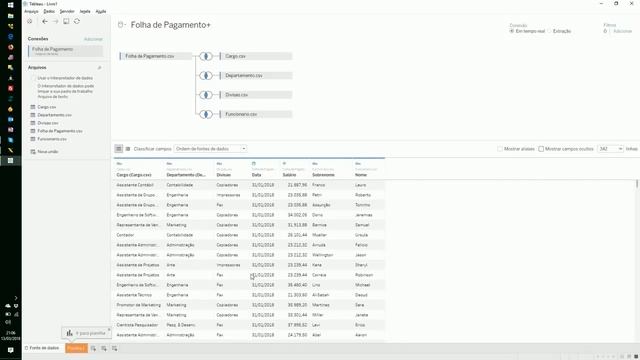
Task: Click Adicionar link next to Conexões
Action: pyautogui.click(x=93, y=39)
